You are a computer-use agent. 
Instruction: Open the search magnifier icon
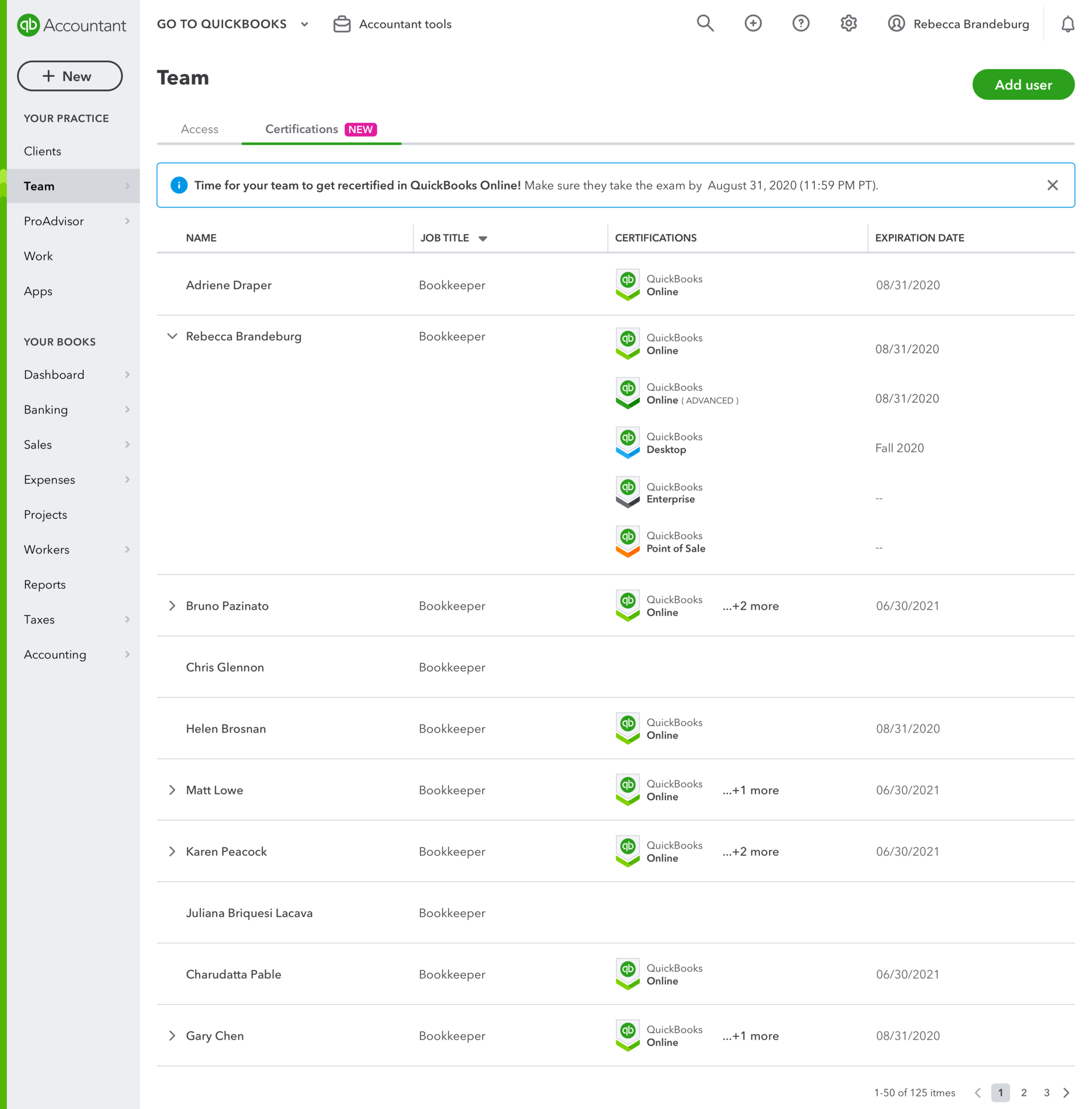[x=705, y=23]
